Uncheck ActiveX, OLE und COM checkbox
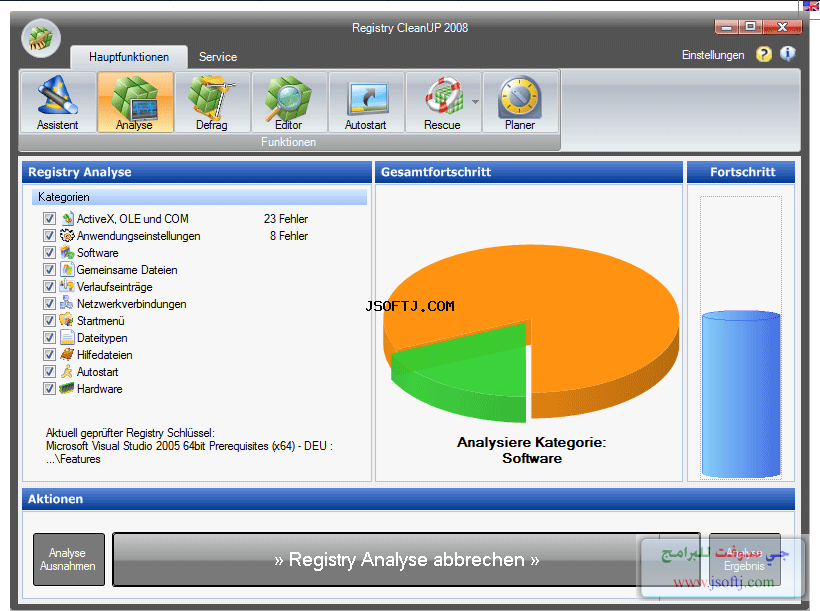Image resolution: width=820 pixels, height=611 pixels. tap(49, 219)
